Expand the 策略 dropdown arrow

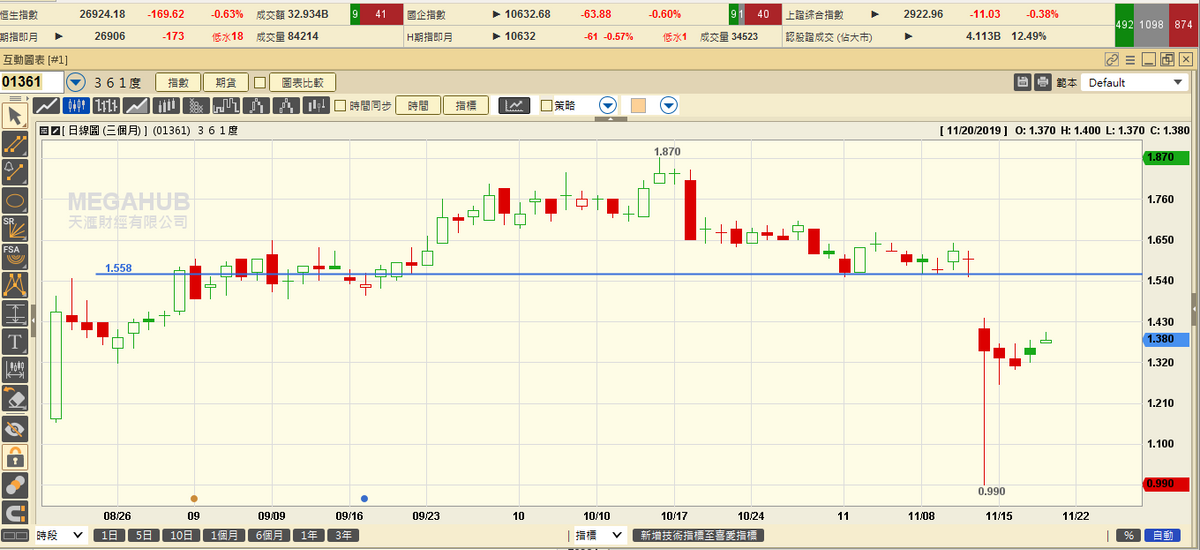[608, 105]
